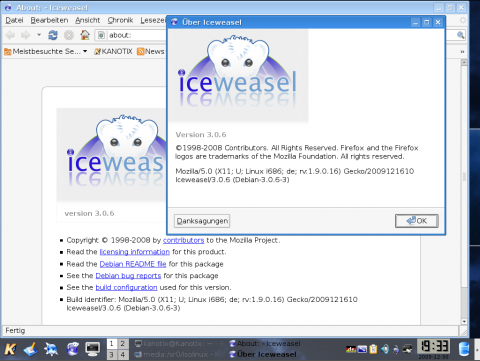Click the throbber icon at menu bar right end
Image resolution: width=480 pixels, height=361 pixels.
click(x=463, y=20)
